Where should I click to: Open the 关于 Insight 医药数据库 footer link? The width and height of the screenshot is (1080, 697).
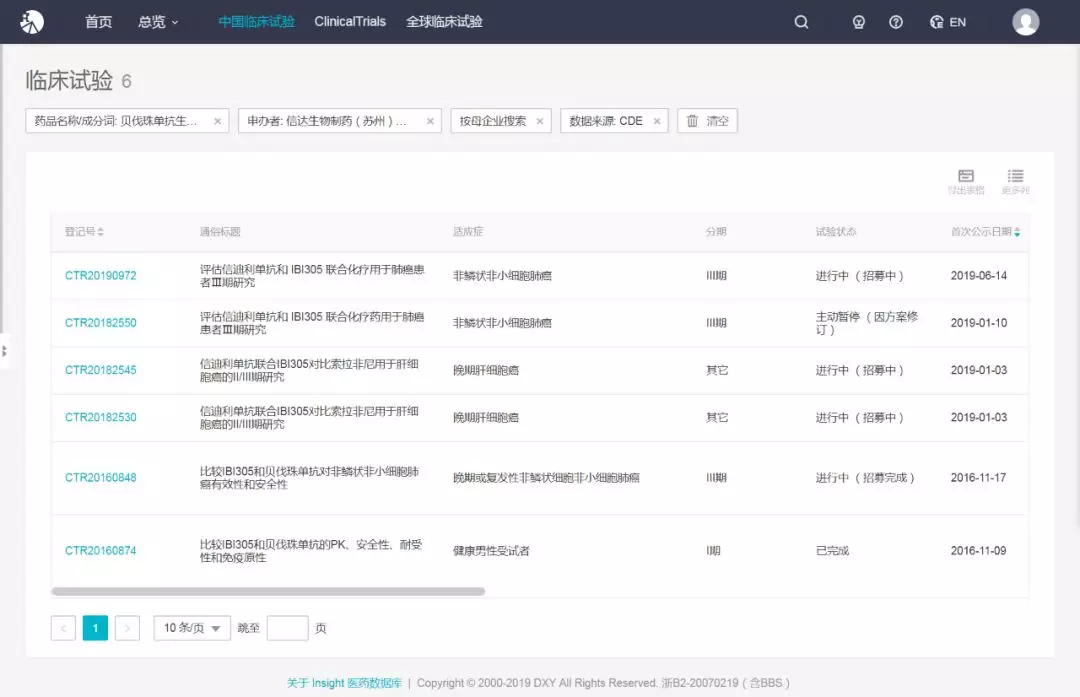344,683
